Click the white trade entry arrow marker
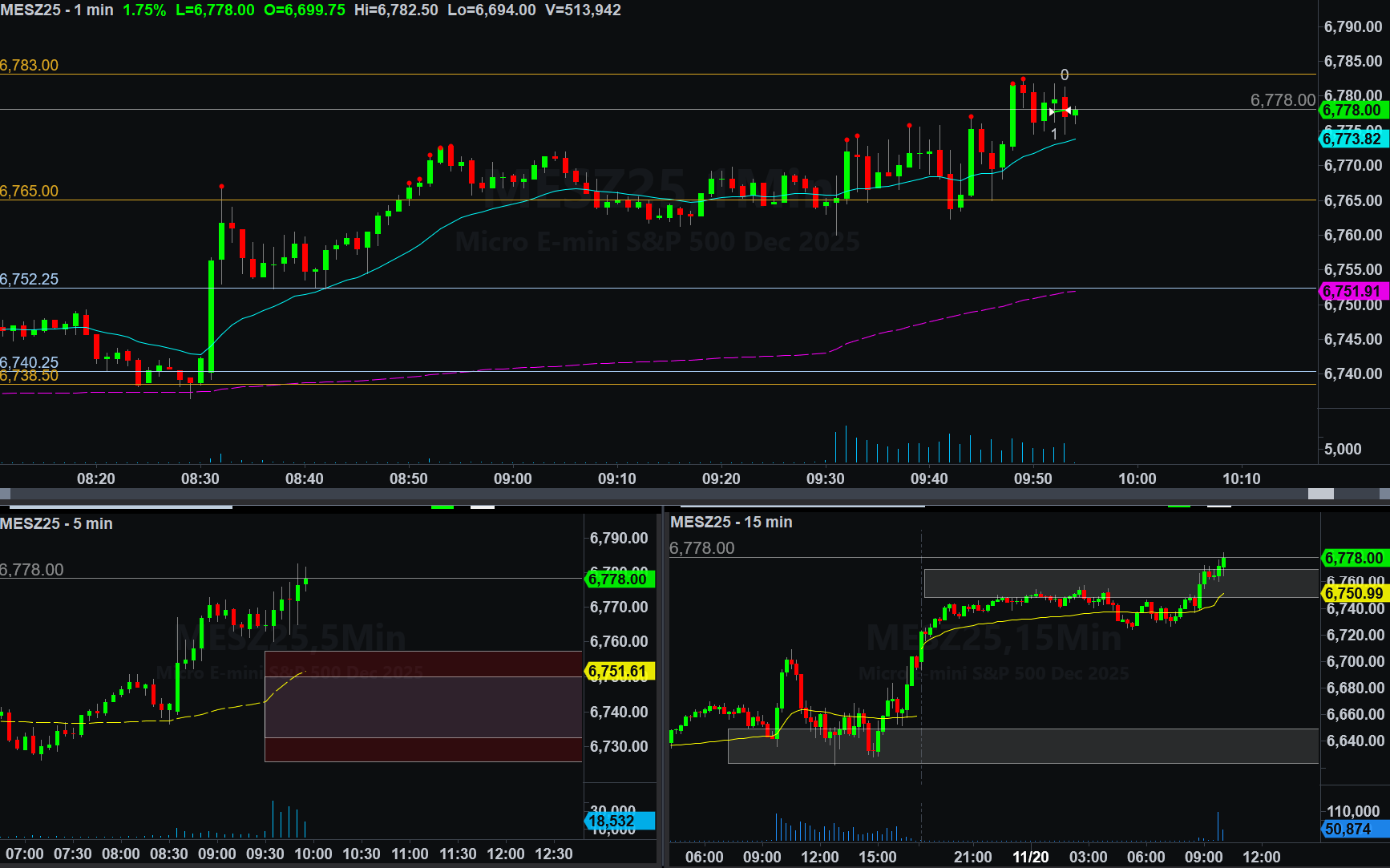This screenshot has height=868, width=1390. pos(1053,111)
